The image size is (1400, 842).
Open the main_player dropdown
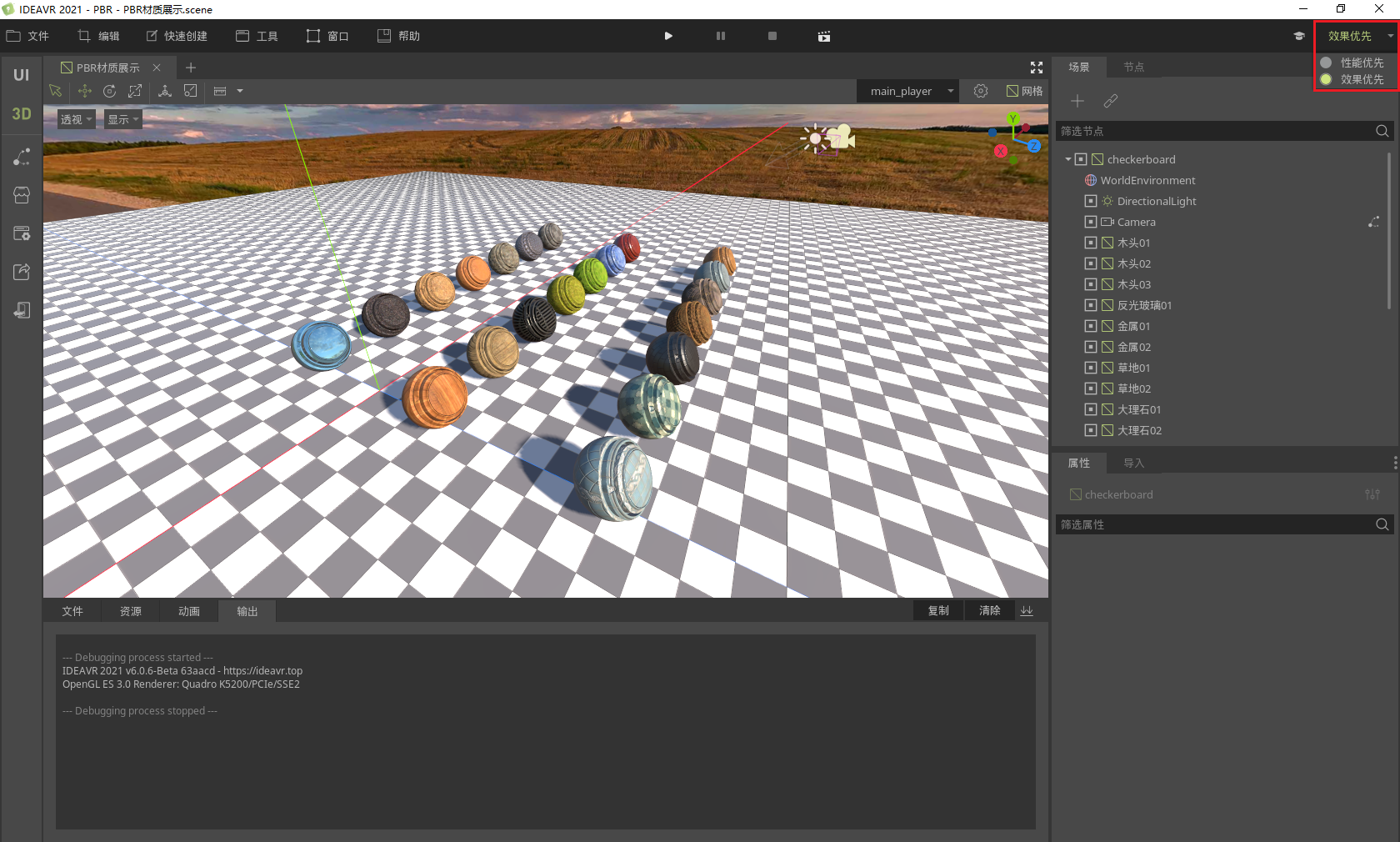point(908,91)
